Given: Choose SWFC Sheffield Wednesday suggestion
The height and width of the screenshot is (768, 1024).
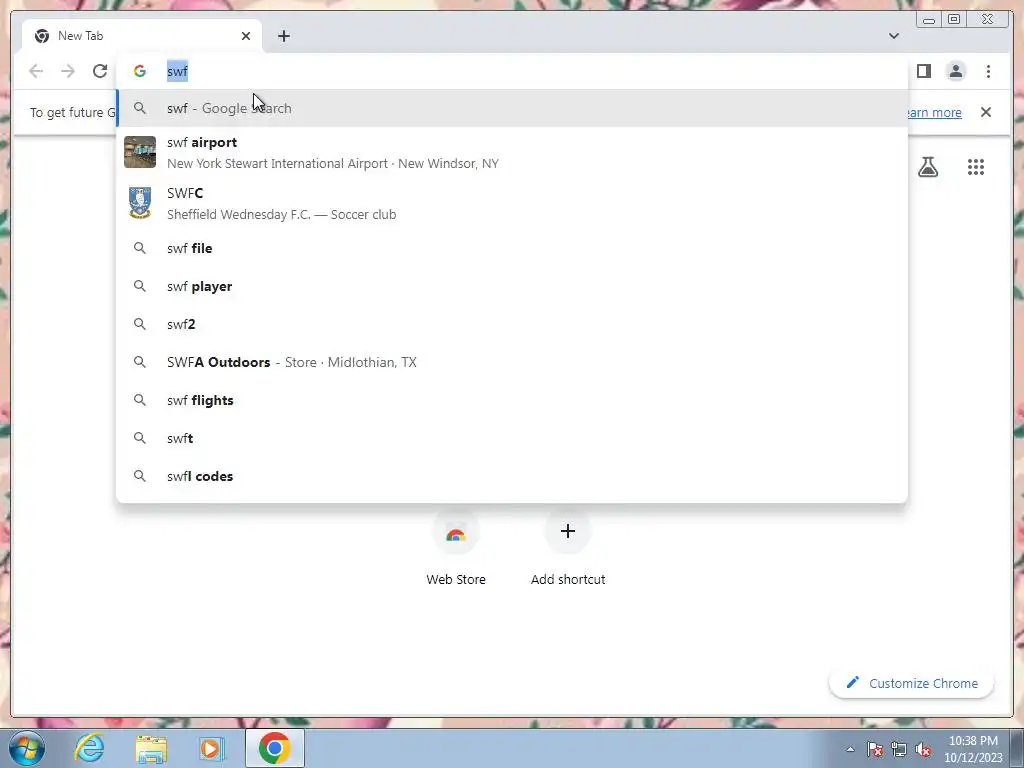Looking at the screenshot, I should pos(512,203).
